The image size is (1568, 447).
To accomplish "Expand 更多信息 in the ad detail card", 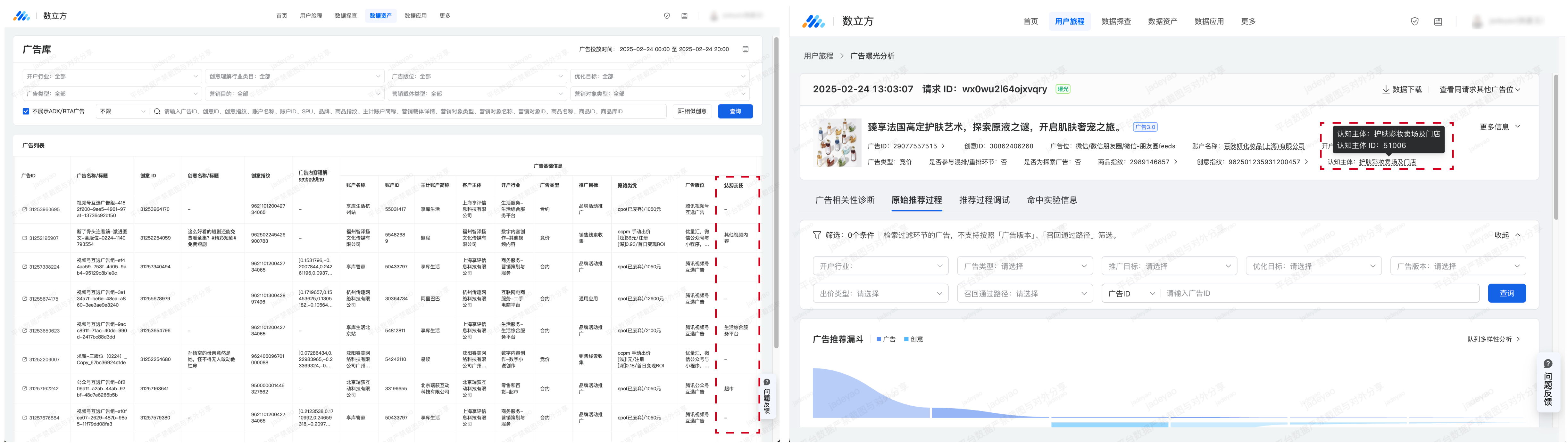I will (x=1499, y=127).
